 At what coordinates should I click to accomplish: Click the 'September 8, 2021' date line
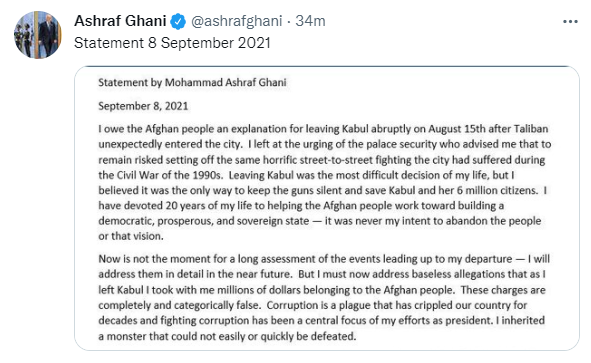(143, 106)
